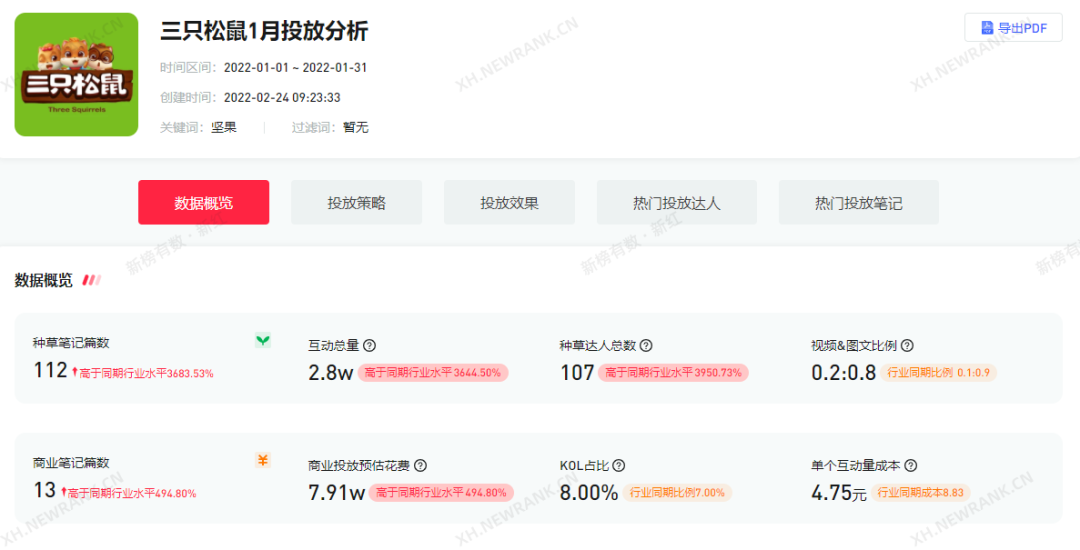Click the 高于同期行业水平3683.53% text
1080x550 pixels.
(147, 373)
